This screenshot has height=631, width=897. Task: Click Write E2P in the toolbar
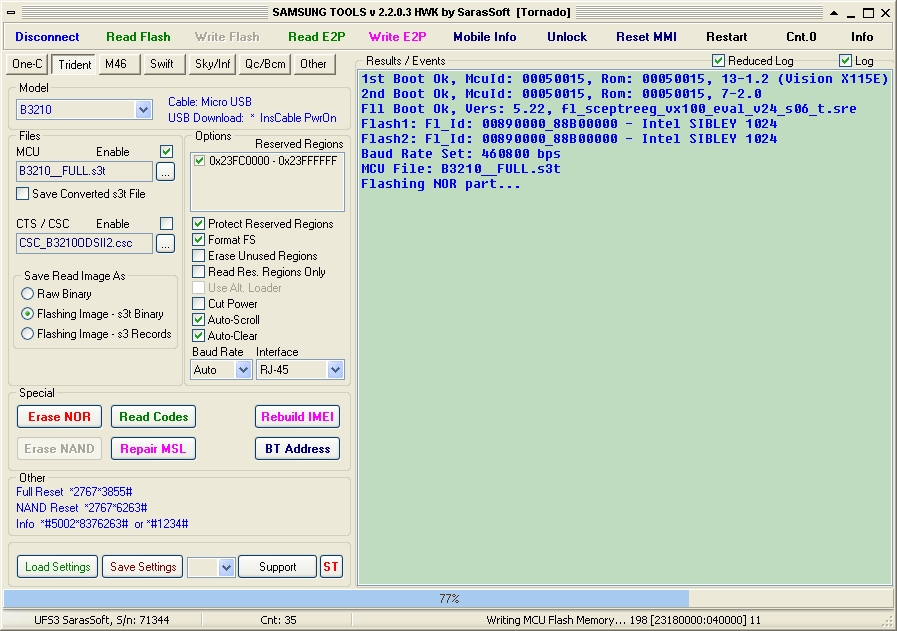(397, 37)
